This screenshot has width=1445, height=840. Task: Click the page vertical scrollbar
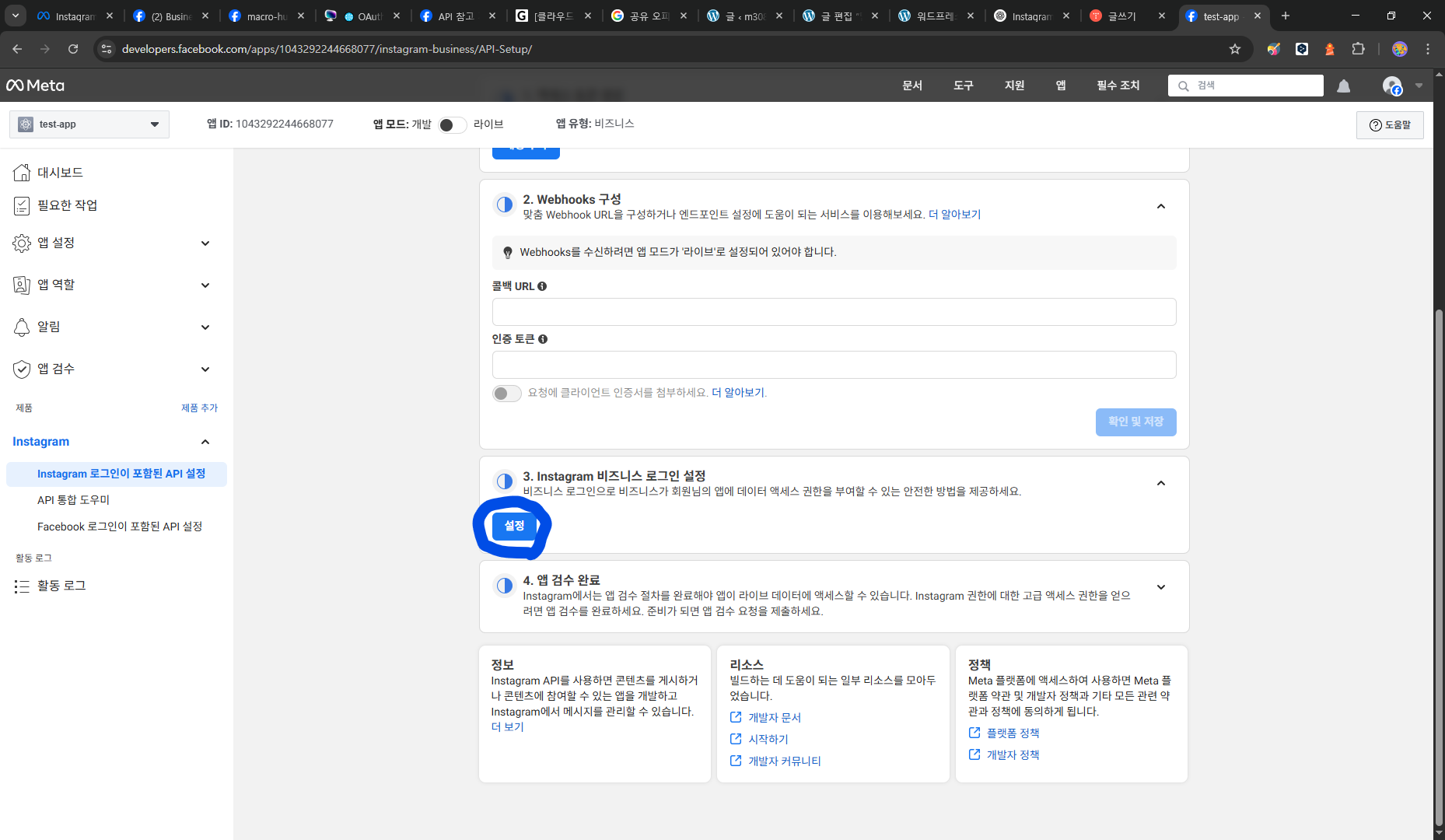1439,568
